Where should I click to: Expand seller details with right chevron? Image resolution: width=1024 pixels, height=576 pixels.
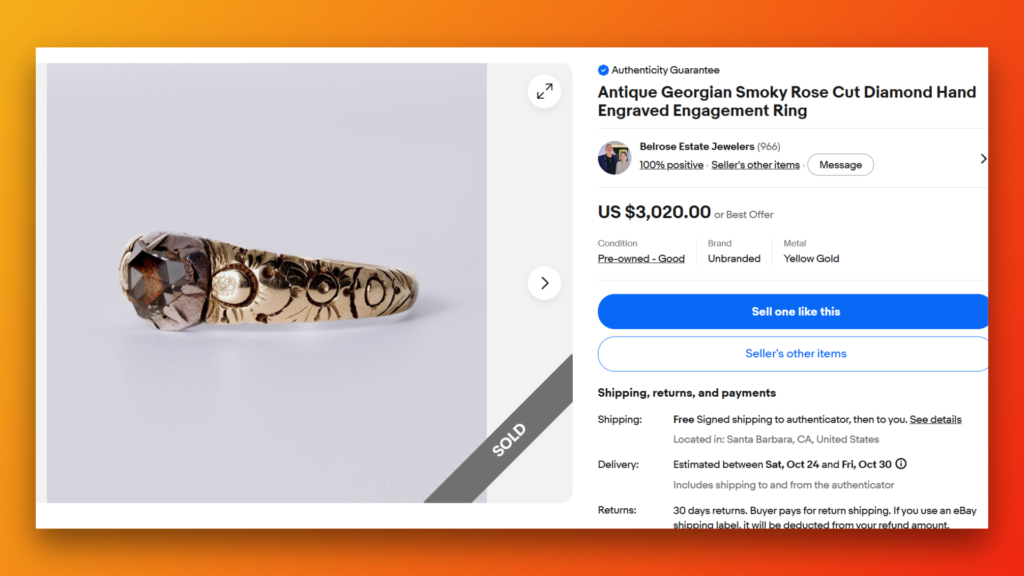[x=983, y=159]
